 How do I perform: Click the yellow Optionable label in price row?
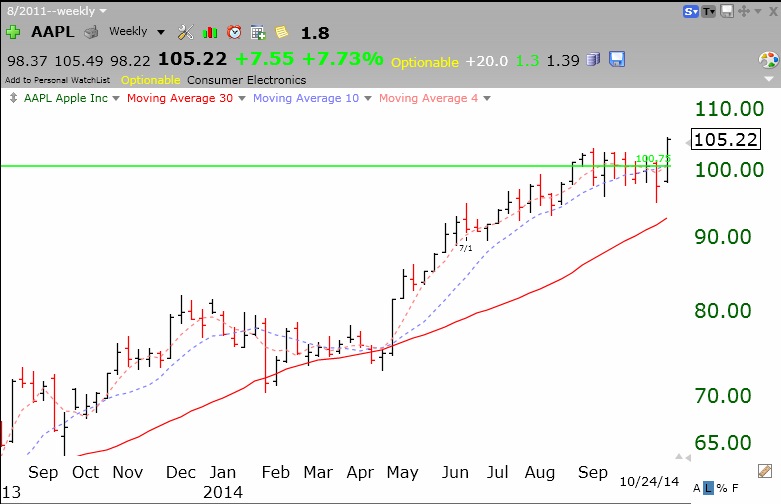425,62
